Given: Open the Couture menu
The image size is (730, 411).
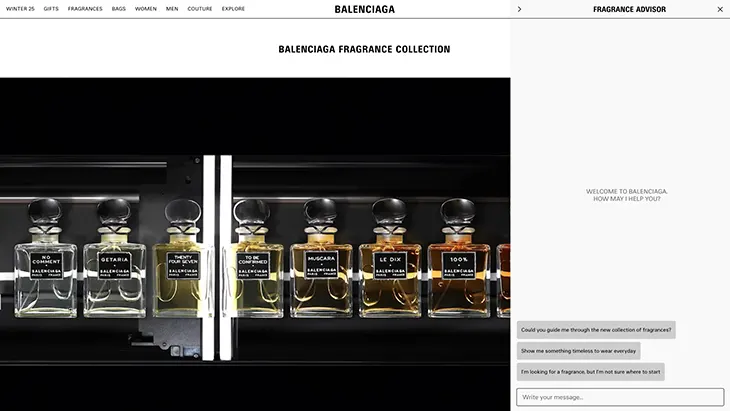Looking at the screenshot, I should tap(200, 9).
